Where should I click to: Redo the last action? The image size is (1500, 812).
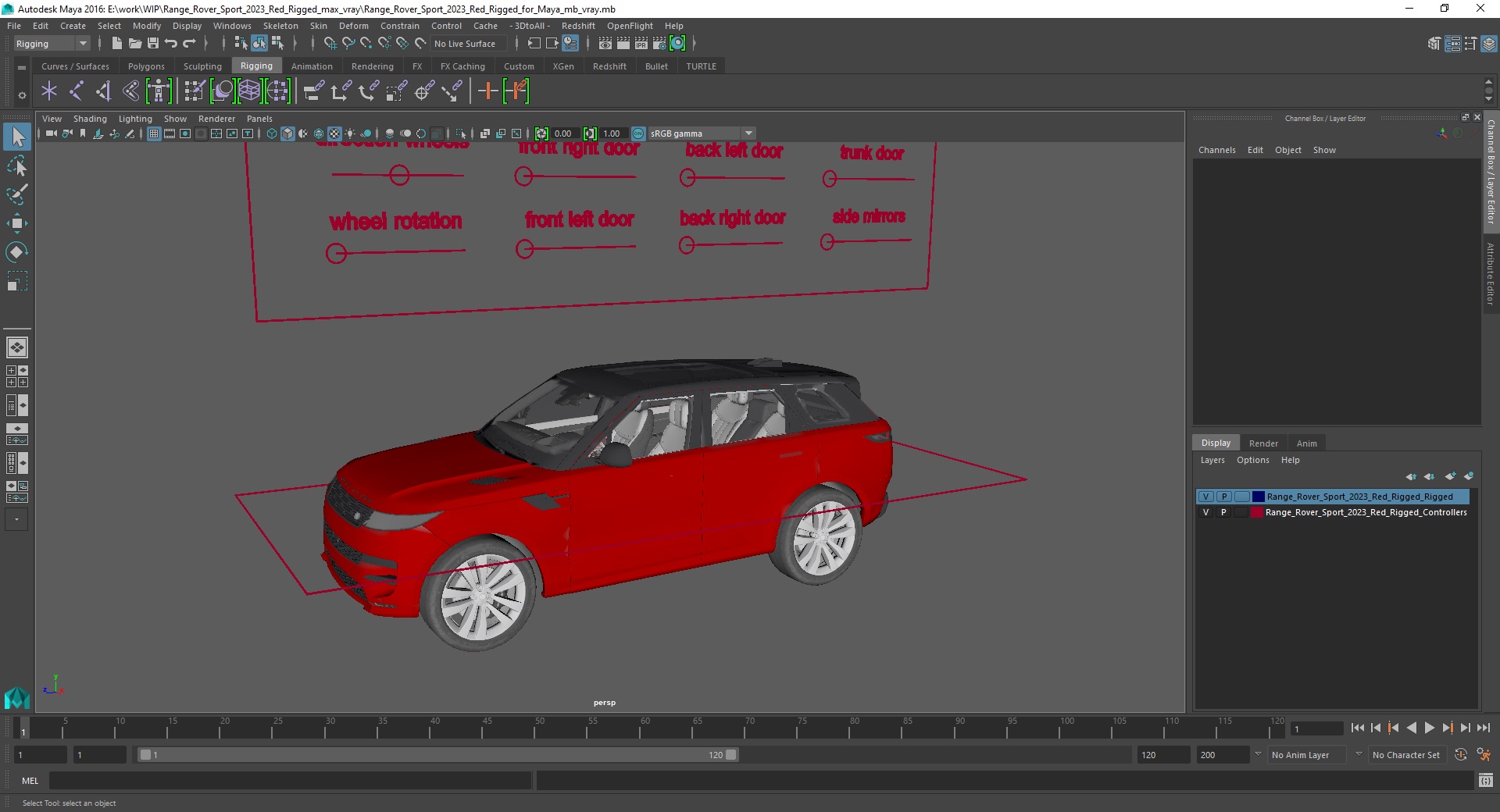click(x=189, y=44)
